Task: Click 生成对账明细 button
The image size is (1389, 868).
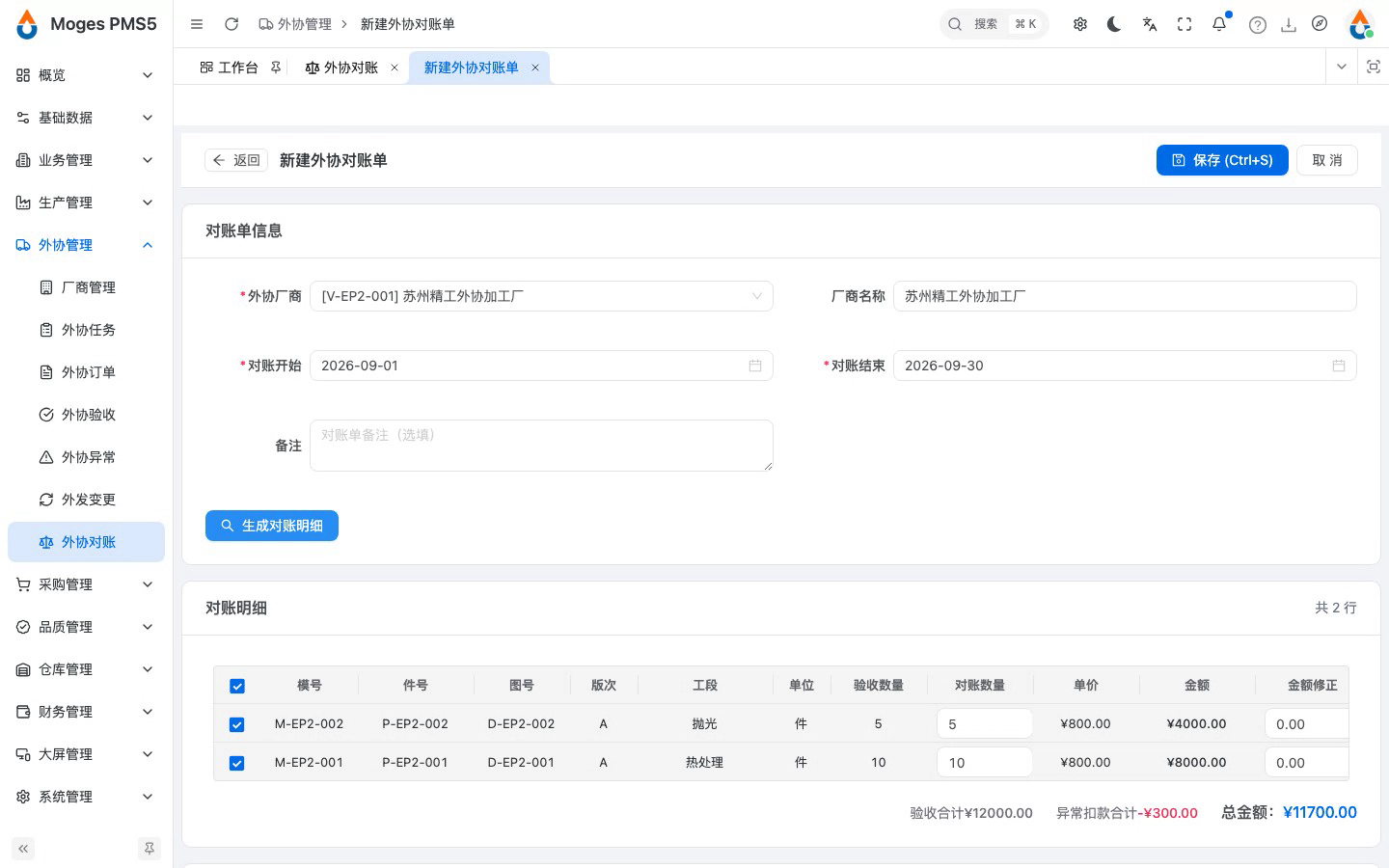Action: [x=272, y=526]
